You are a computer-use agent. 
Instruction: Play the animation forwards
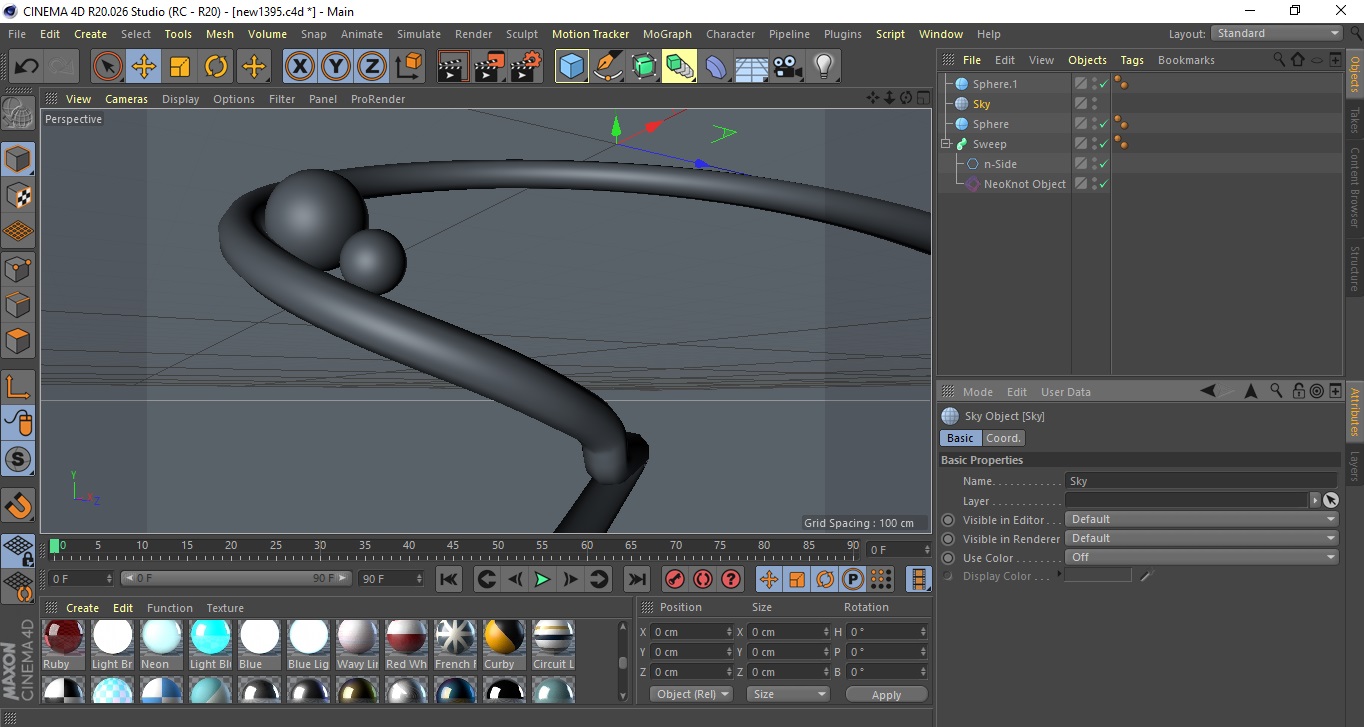point(542,579)
